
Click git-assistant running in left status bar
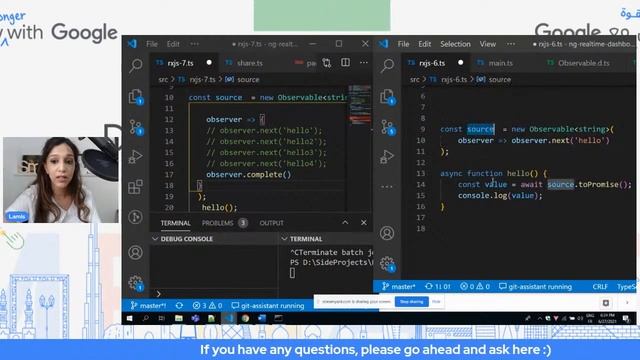coord(268,305)
